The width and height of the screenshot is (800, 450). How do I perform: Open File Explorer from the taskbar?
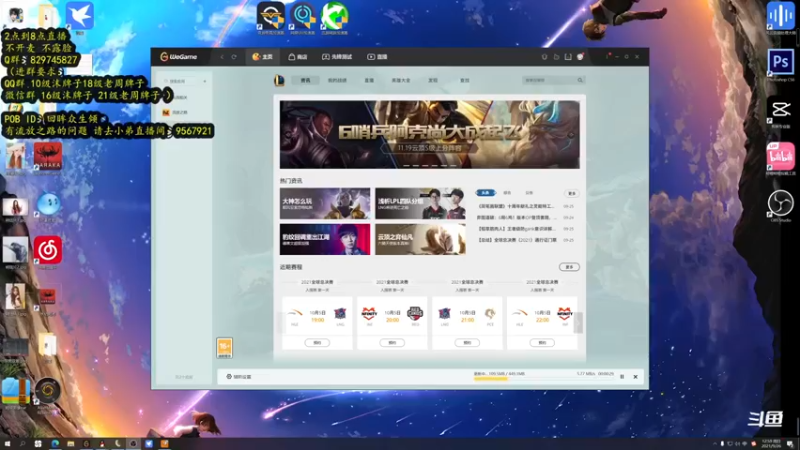(x=70, y=444)
